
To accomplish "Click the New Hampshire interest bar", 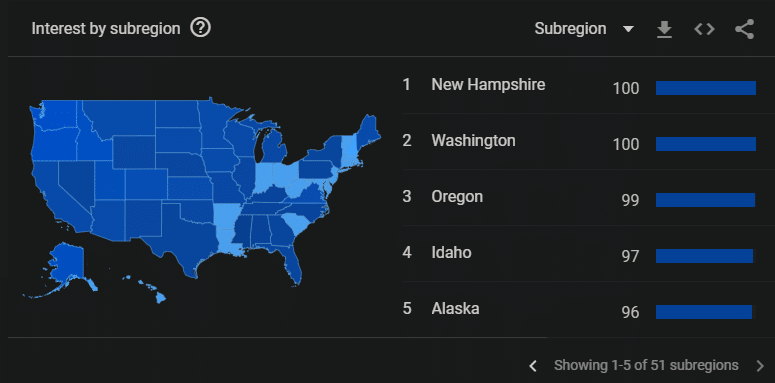I will (x=706, y=88).
